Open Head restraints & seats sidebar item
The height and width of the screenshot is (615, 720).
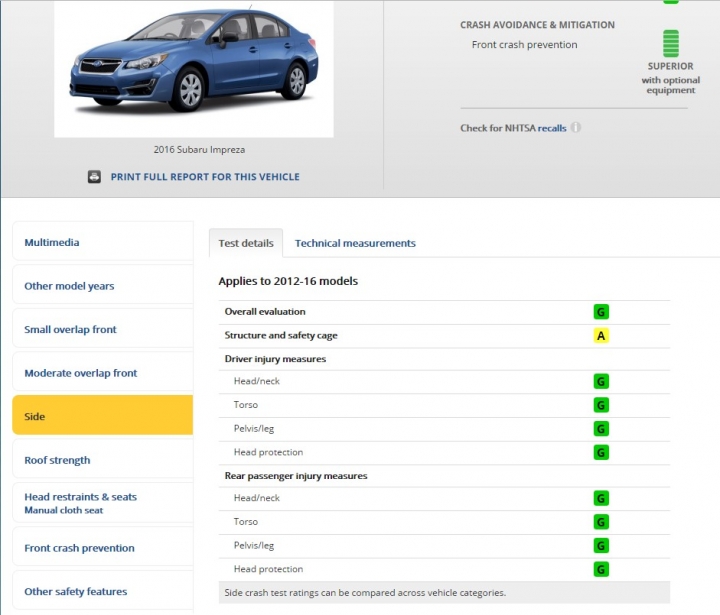[x=102, y=503]
